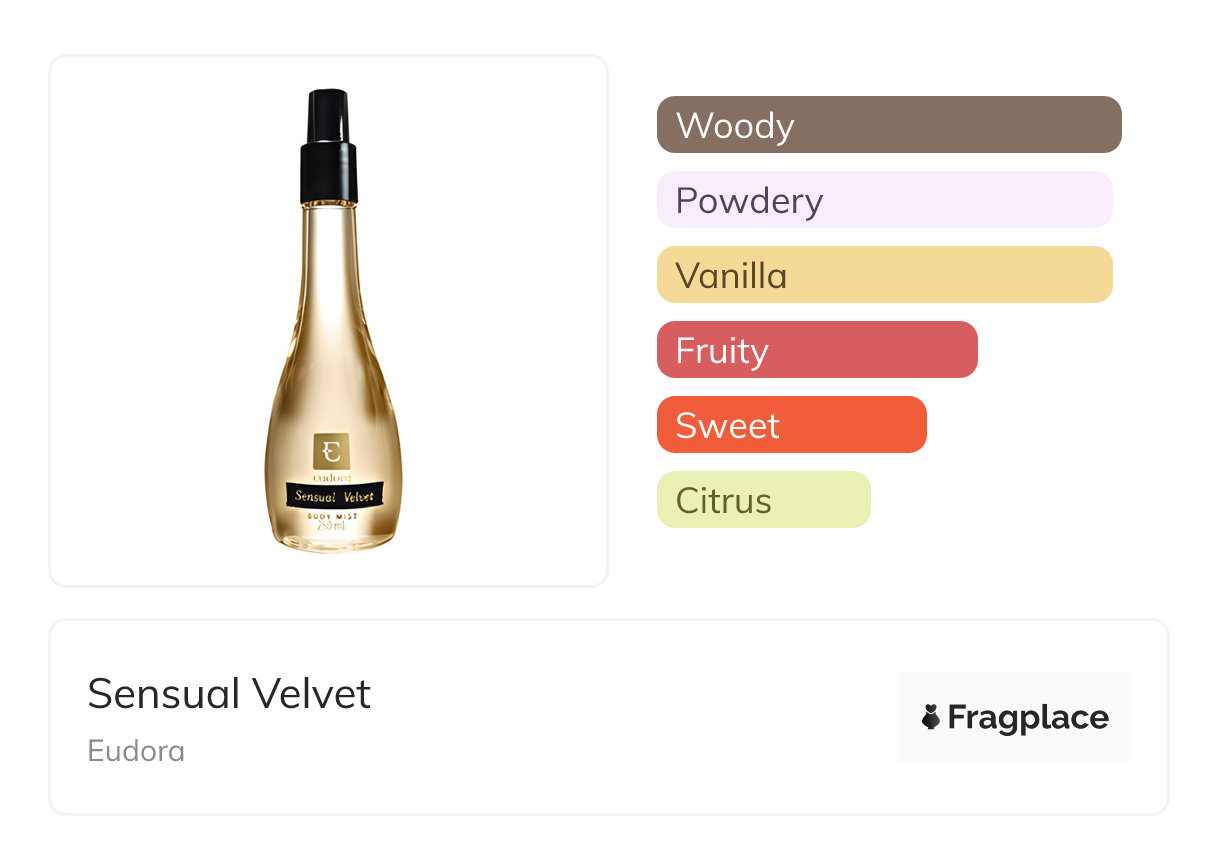Select the orange Sweet accord bar

pos(791,425)
